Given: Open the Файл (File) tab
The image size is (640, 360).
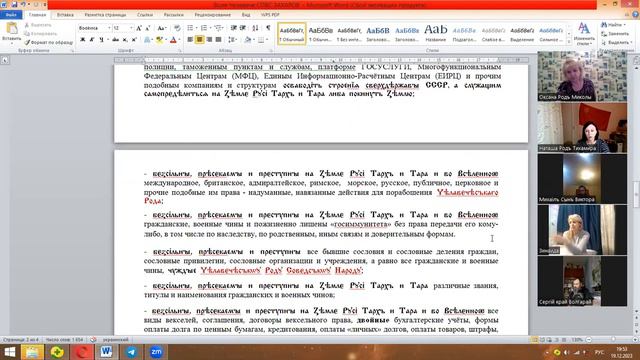Looking at the screenshot, I should click(x=11, y=15).
